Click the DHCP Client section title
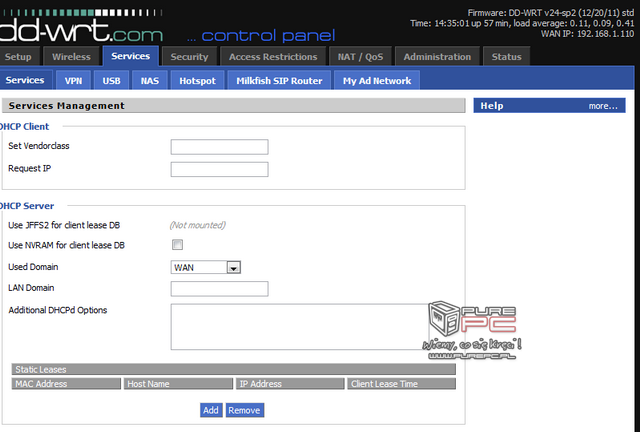The width and height of the screenshot is (640, 432). click(24, 127)
